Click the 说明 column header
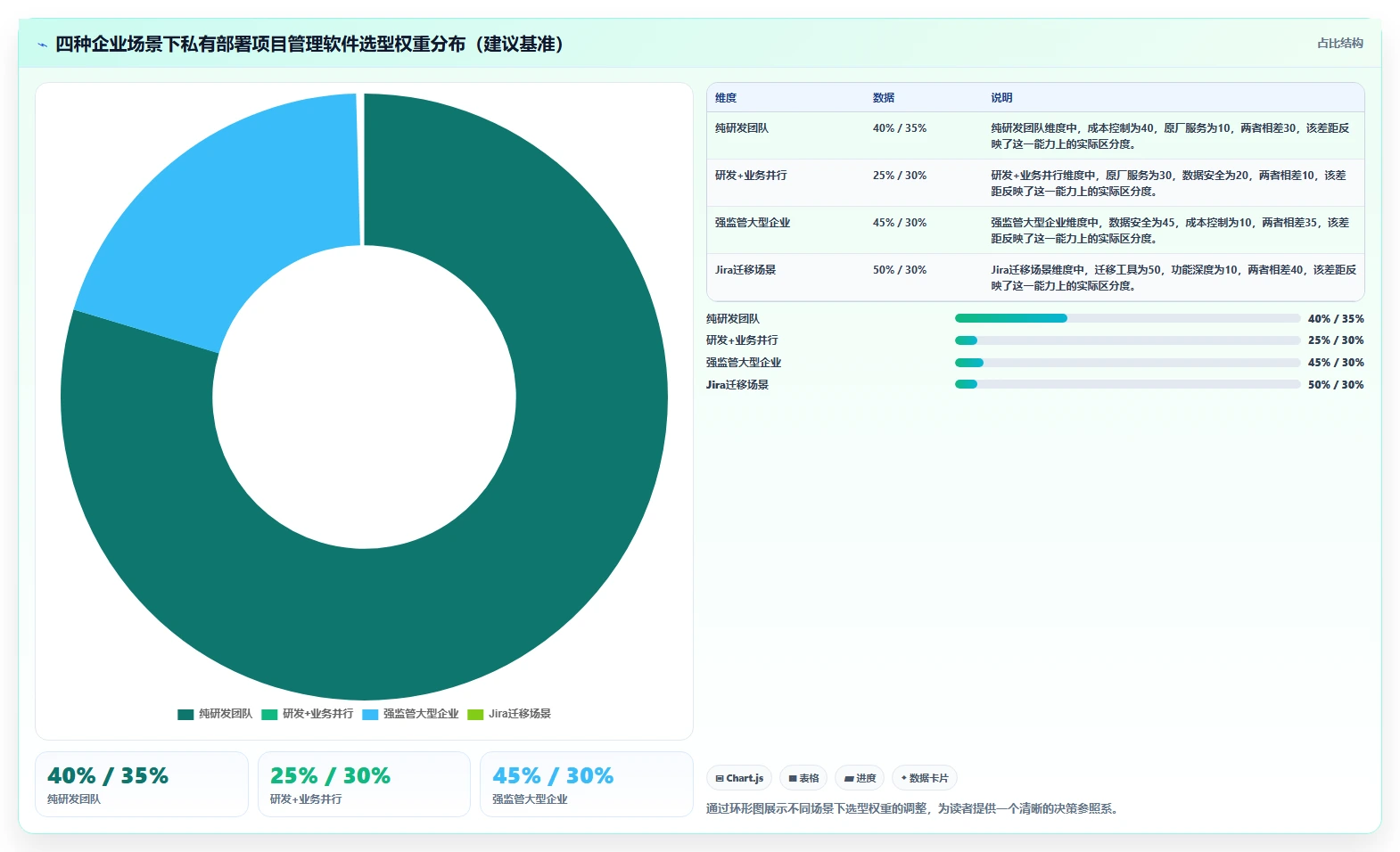 [1001, 98]
